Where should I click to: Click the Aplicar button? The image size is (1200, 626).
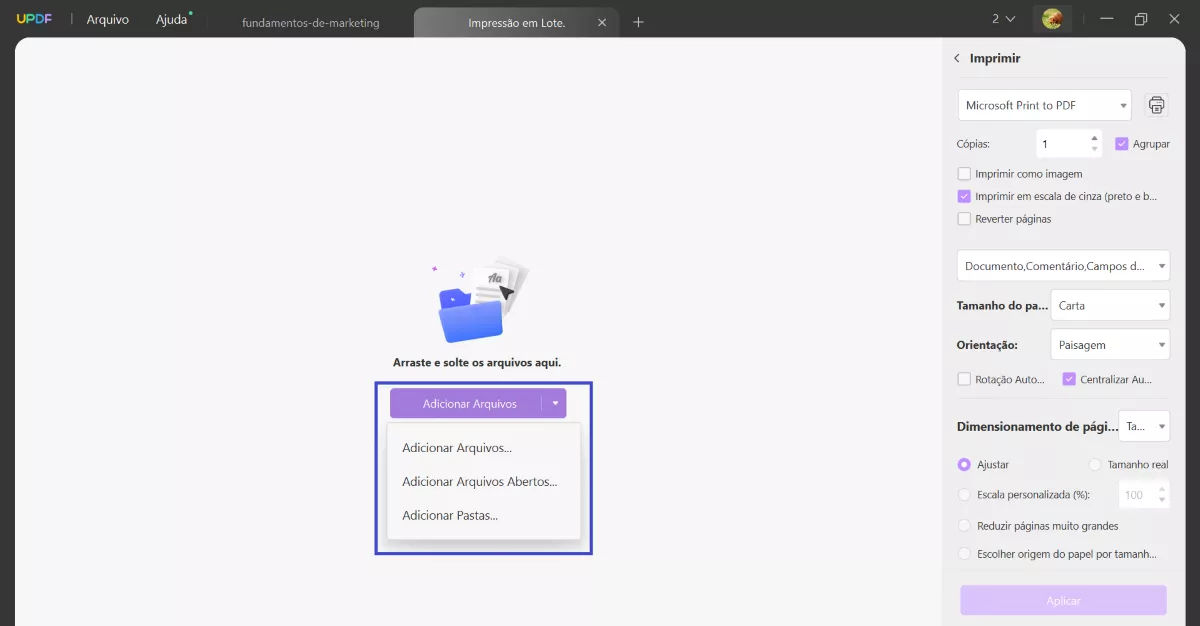[1063, 599]
